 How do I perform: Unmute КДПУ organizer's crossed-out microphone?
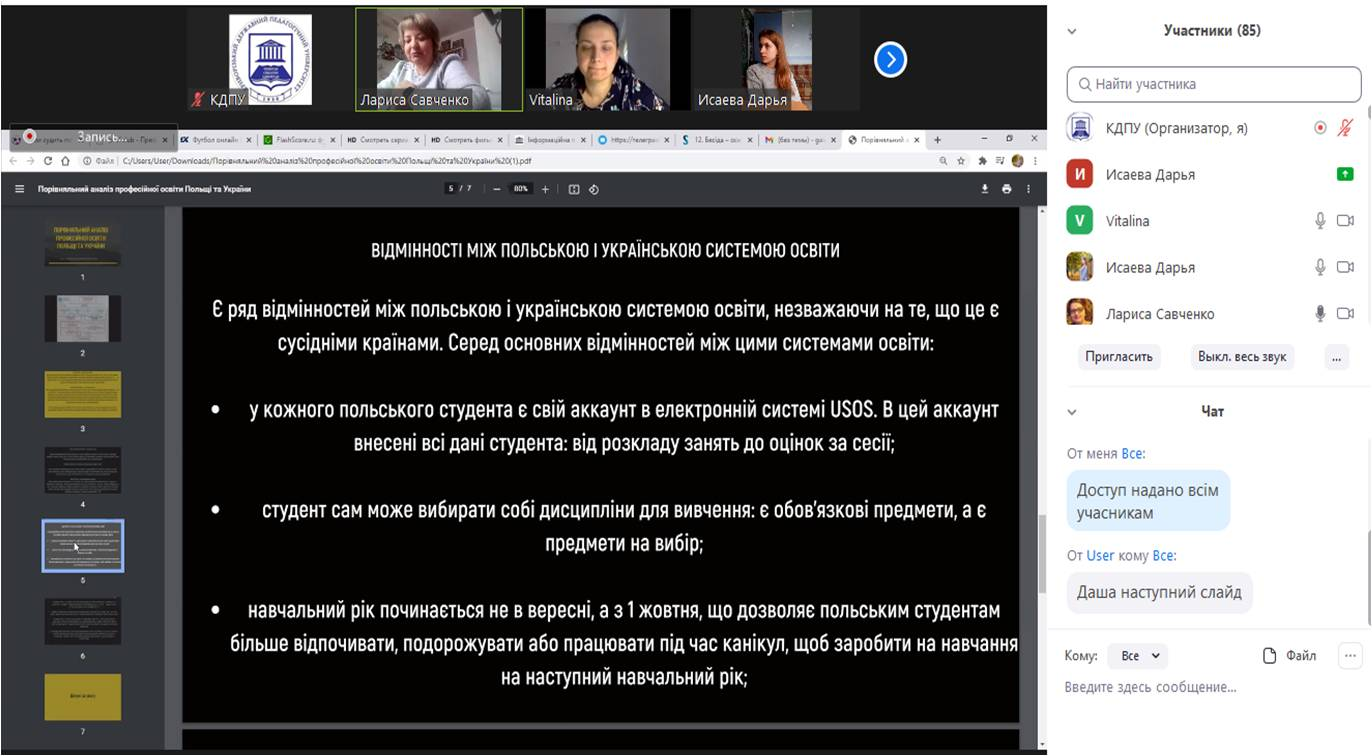[1345, 128]
